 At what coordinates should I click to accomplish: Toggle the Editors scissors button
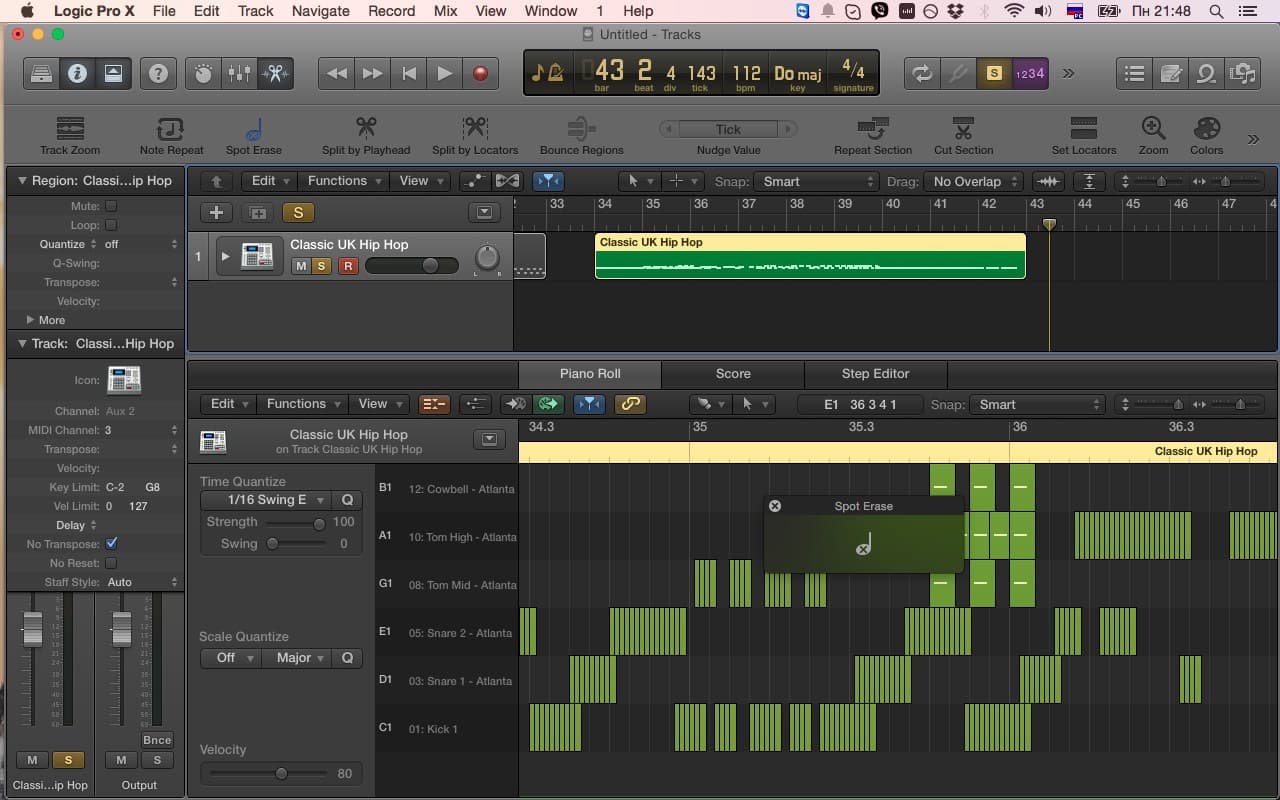point(275,73)
